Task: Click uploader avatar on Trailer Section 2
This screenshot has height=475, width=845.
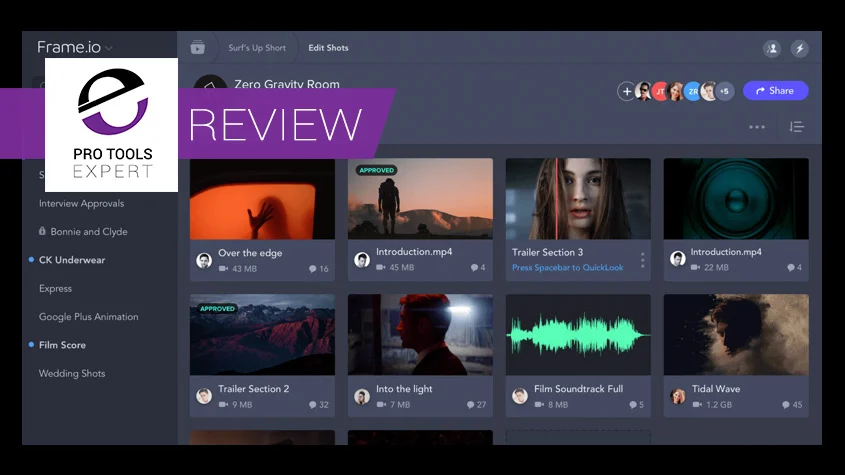Action: click(204, 396)
